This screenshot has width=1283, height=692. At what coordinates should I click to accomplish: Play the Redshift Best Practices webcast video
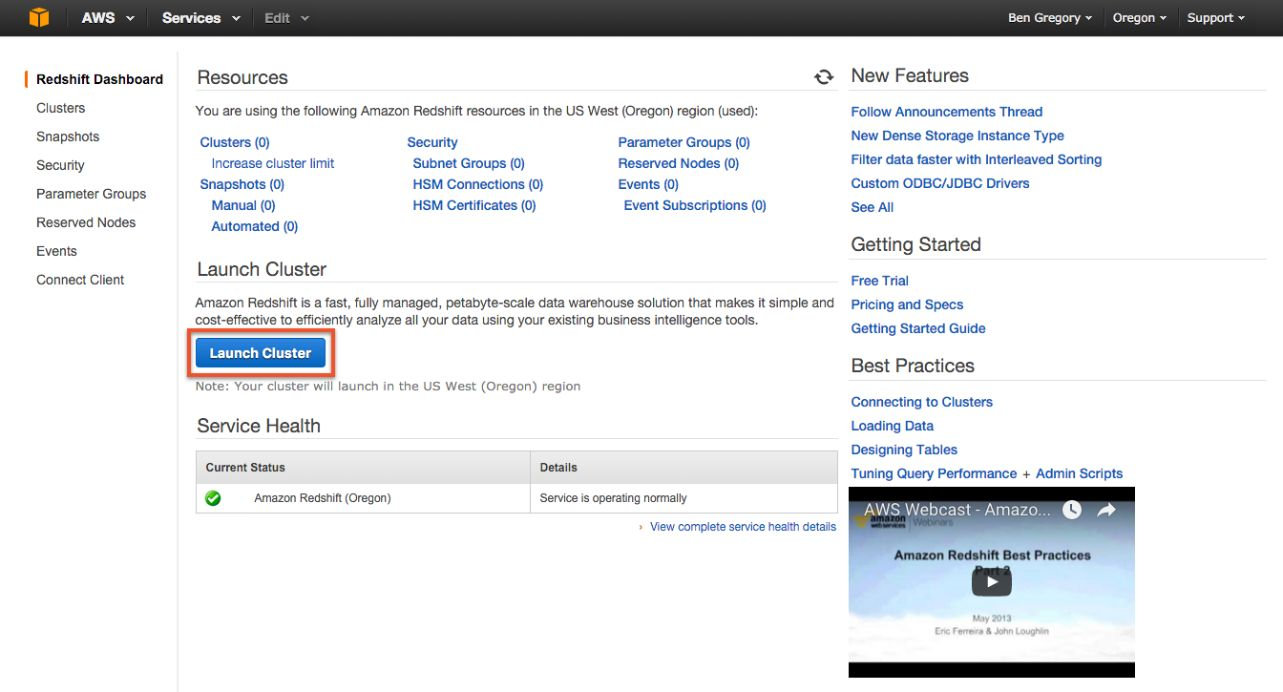(x=991, y=581)
